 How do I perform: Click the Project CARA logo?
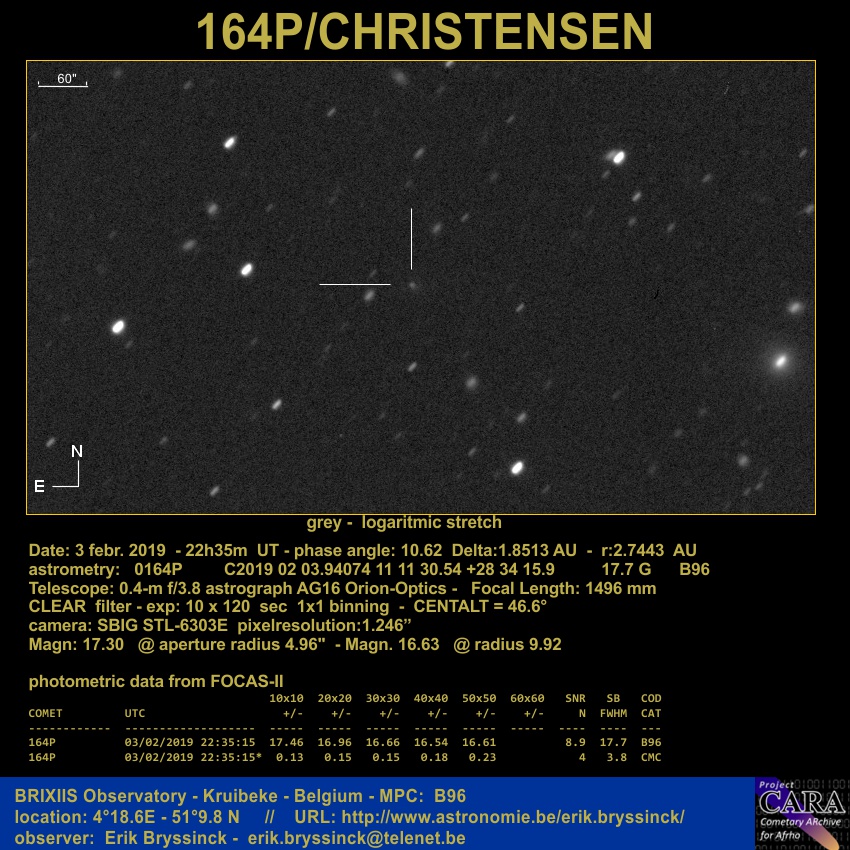coord(801,813)
